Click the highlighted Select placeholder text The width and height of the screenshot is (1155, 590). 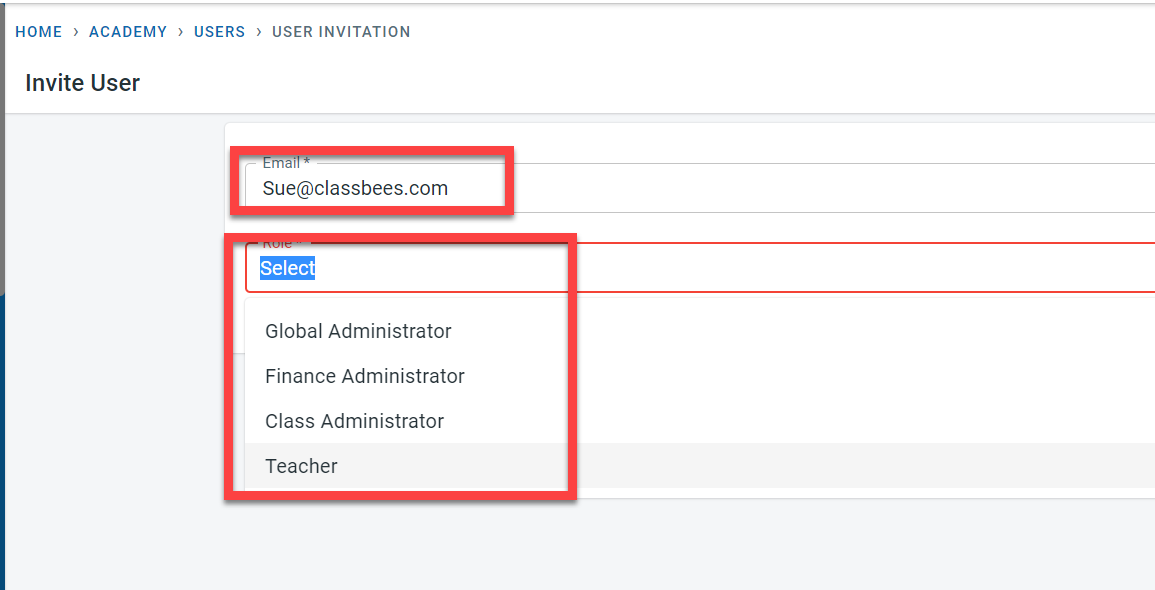pos(288,268)
